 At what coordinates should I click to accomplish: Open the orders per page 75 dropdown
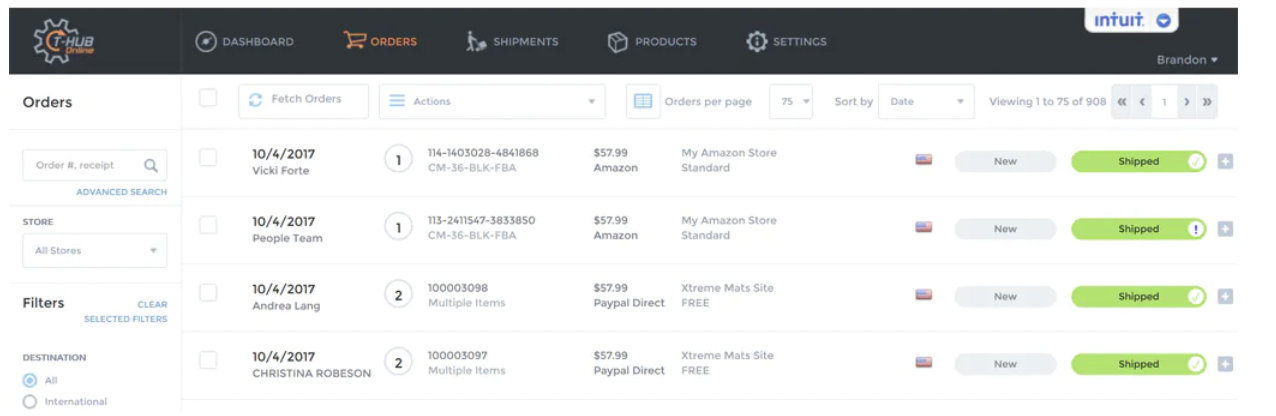tap(791, 101)
